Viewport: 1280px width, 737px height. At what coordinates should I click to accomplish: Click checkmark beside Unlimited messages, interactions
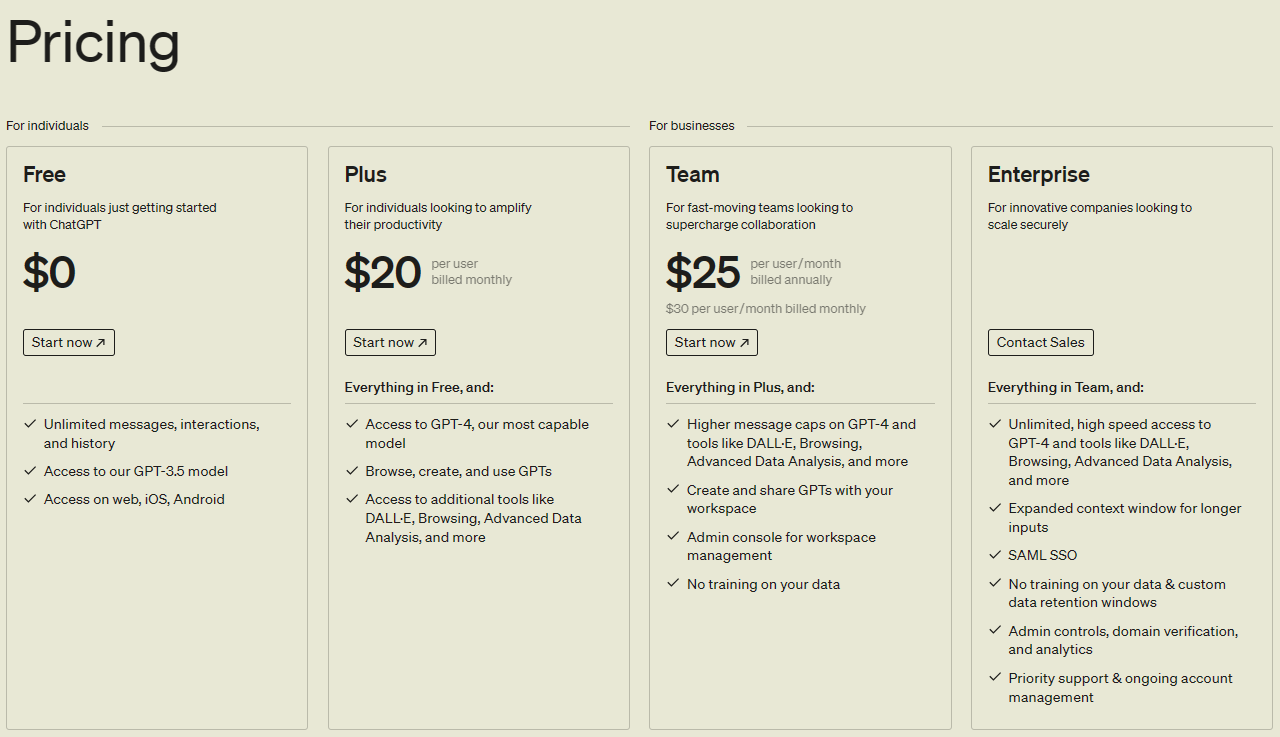30,424
